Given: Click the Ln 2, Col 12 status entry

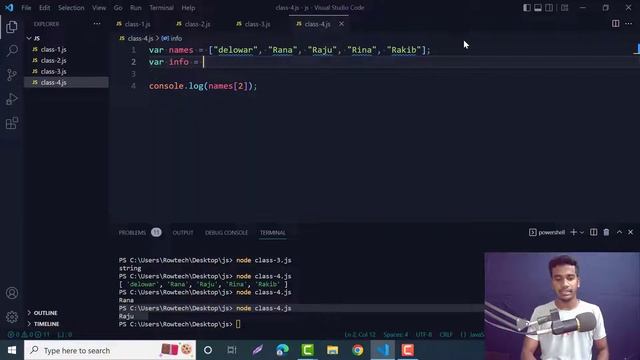Looking at the screenshot, I should pos(360,335).
